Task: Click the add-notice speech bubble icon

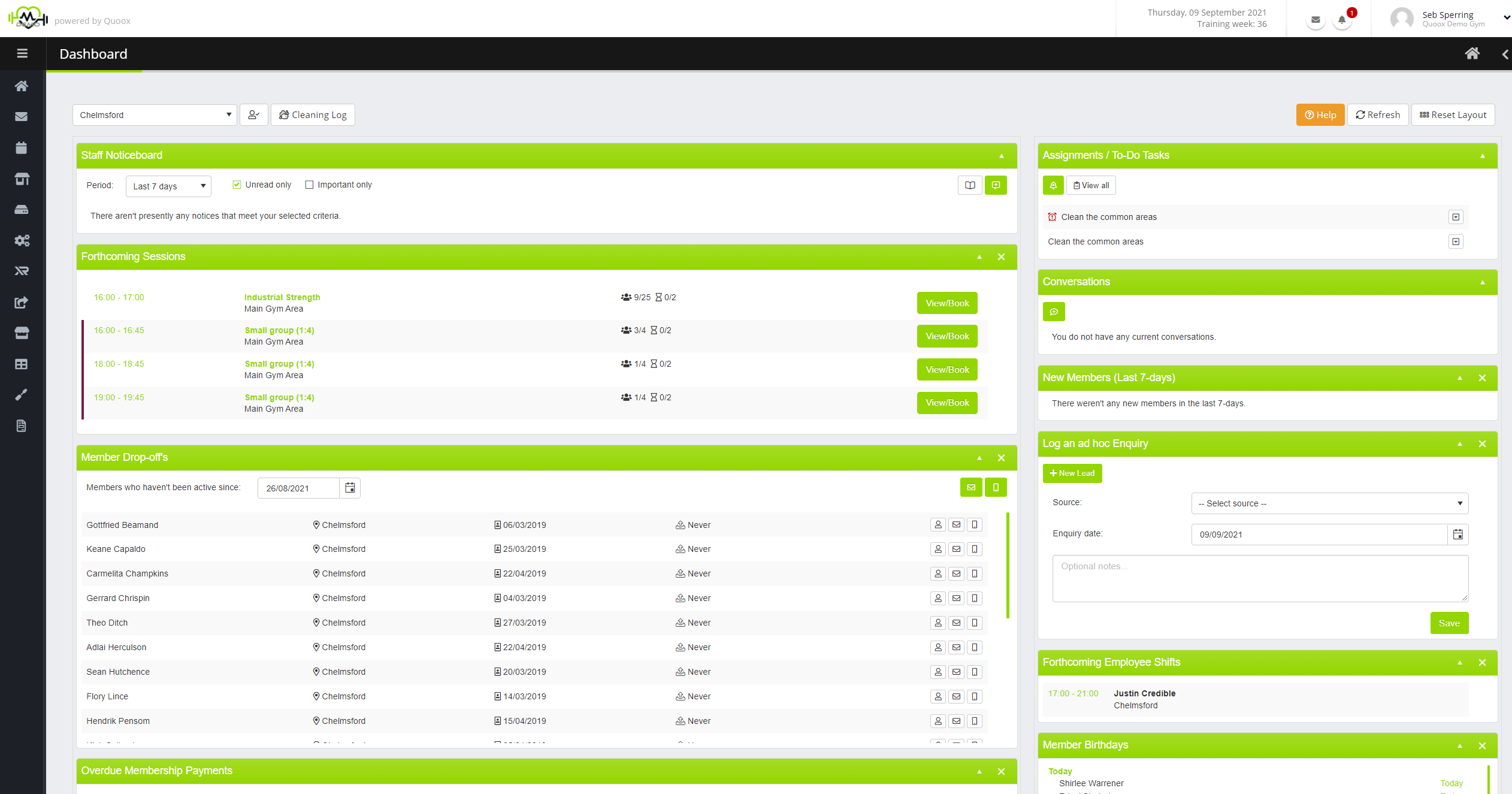Action: 996,185
